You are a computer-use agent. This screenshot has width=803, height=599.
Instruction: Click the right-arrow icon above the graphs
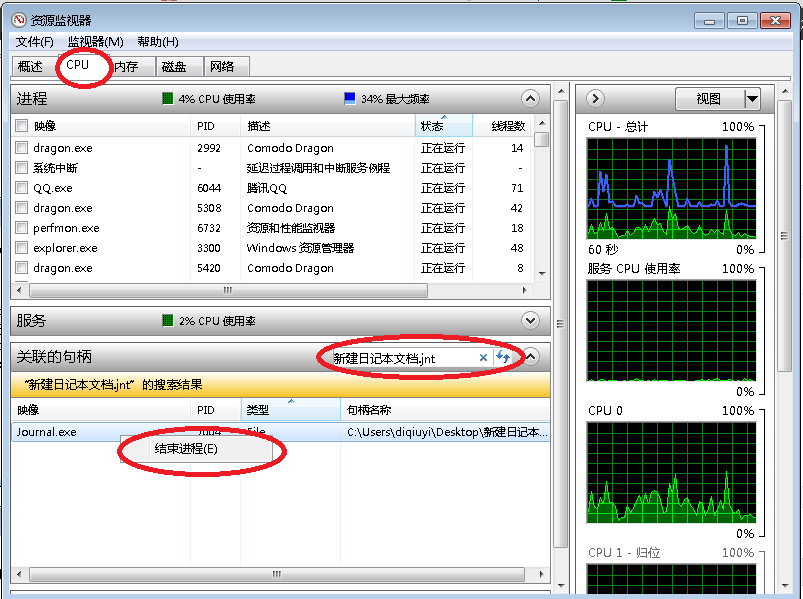[x=595, y=98]
